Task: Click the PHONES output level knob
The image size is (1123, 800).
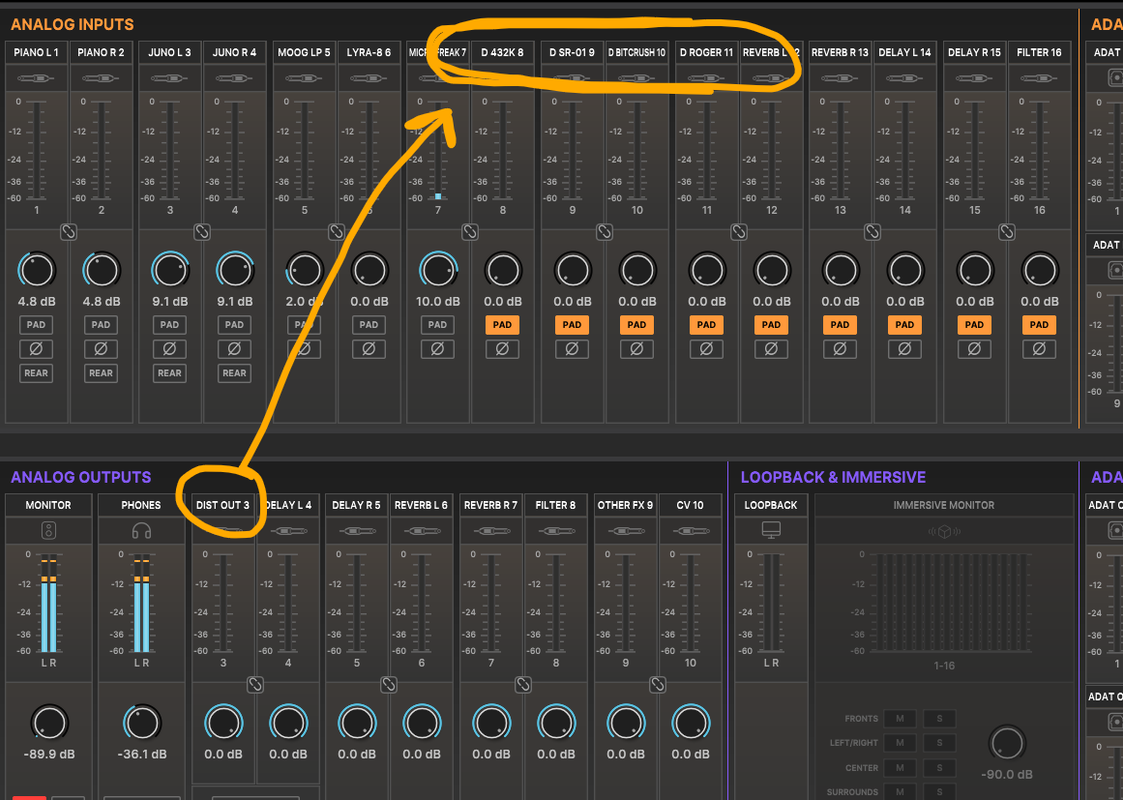Action: 142,723
